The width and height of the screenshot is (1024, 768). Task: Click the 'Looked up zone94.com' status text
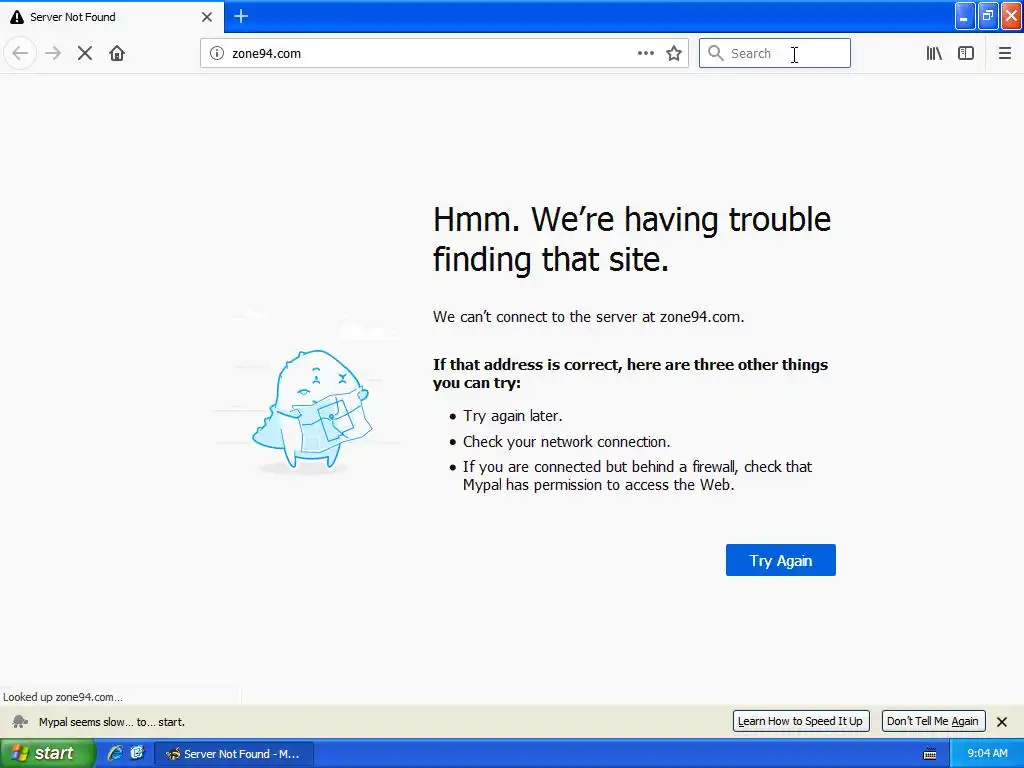pyautogui.click(x=63, y=697)
